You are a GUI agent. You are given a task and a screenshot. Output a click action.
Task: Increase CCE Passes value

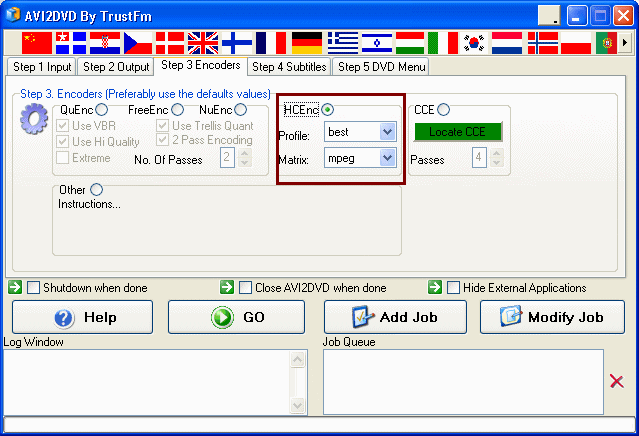point(496,153)
